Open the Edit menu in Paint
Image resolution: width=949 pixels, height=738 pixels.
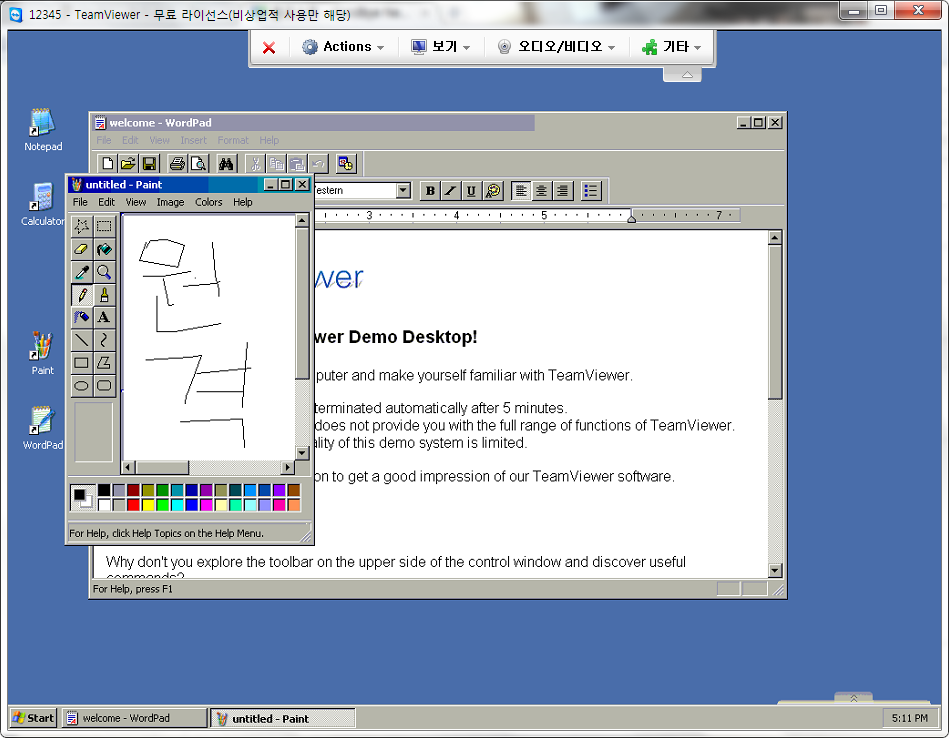(x=107, y=202)
